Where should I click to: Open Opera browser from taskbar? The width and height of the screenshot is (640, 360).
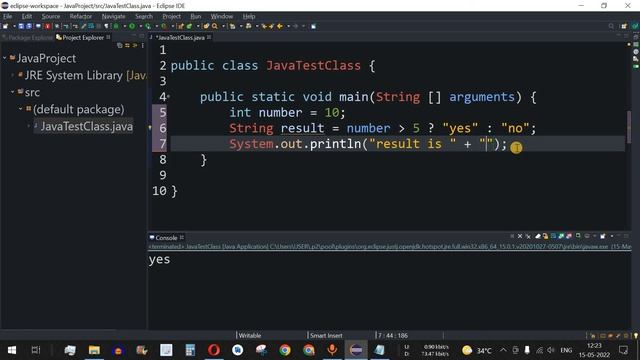coord(213,350)
